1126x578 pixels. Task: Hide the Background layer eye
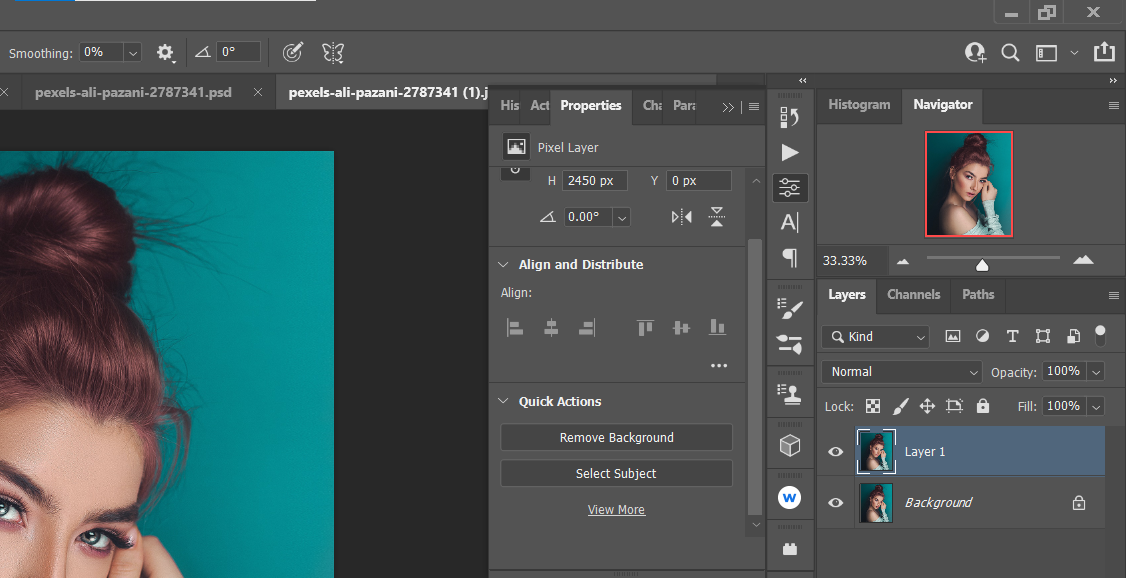tap(835, 503)
